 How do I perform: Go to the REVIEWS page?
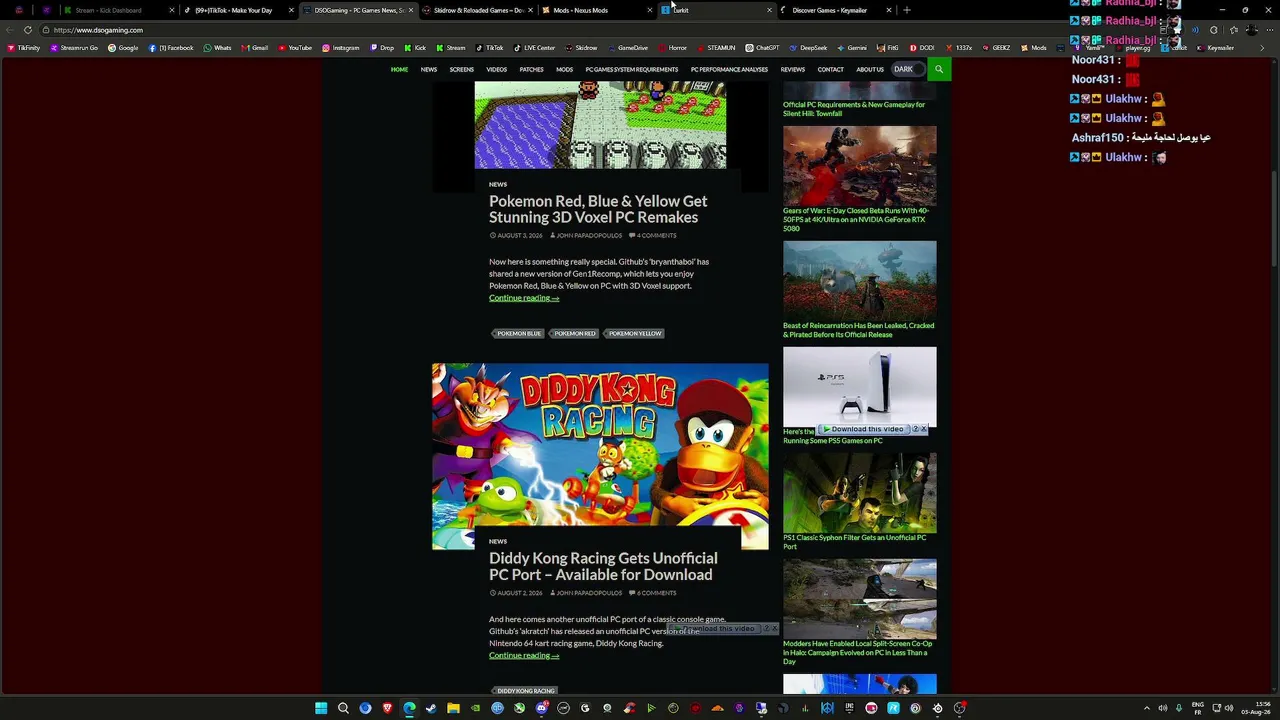(793, 69)
